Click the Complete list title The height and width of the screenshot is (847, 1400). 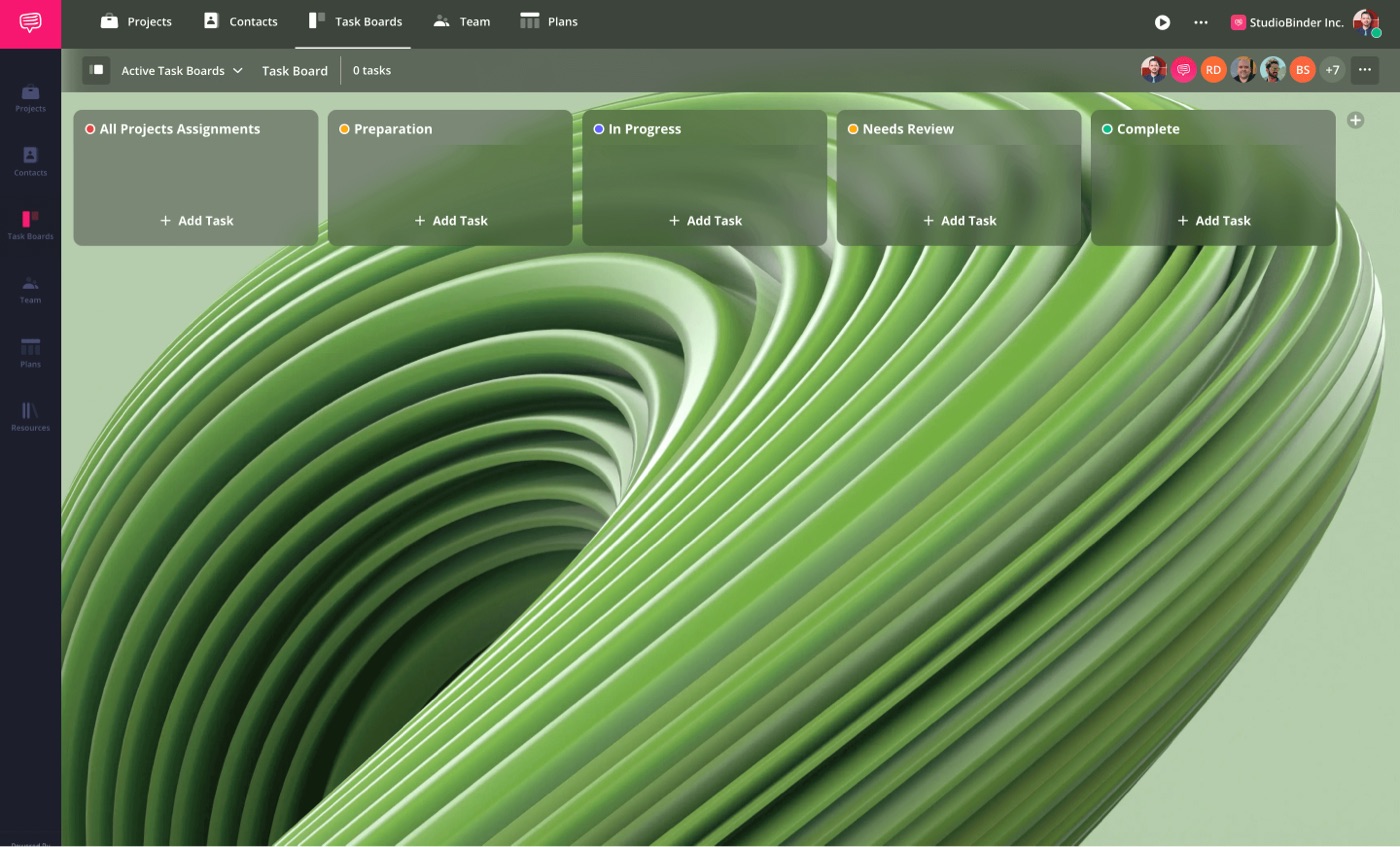tap(1148, 129)
